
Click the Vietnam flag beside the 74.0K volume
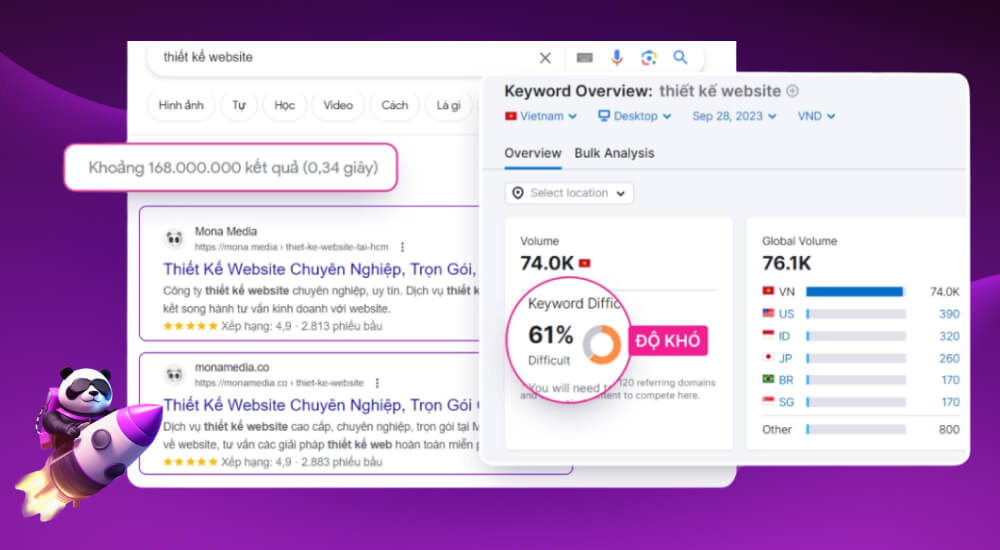(x=584, y=263)
